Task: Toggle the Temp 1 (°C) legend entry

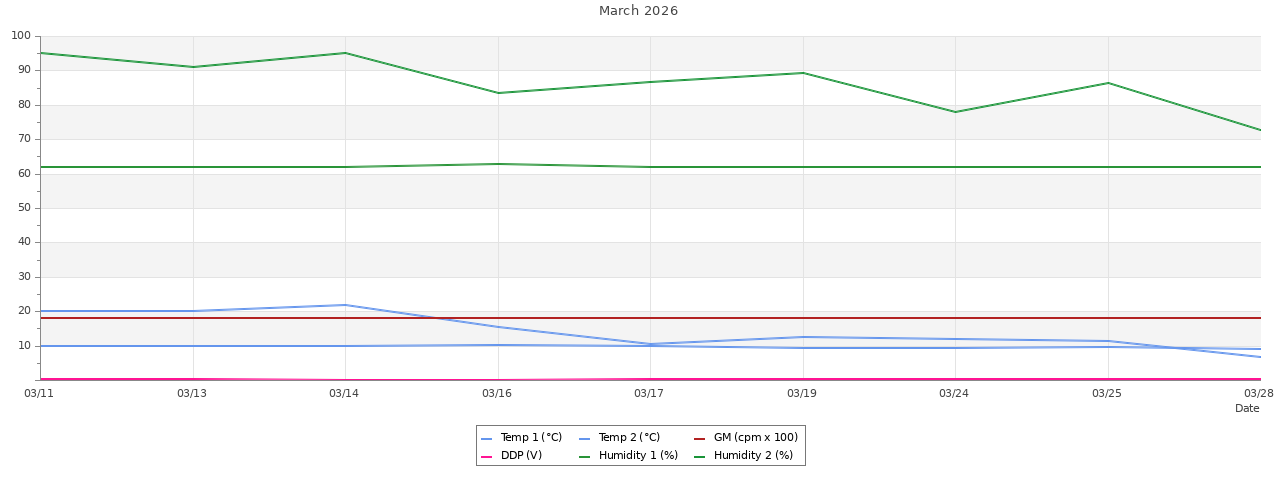Action: pyautogui.click(x=531, y=438)
